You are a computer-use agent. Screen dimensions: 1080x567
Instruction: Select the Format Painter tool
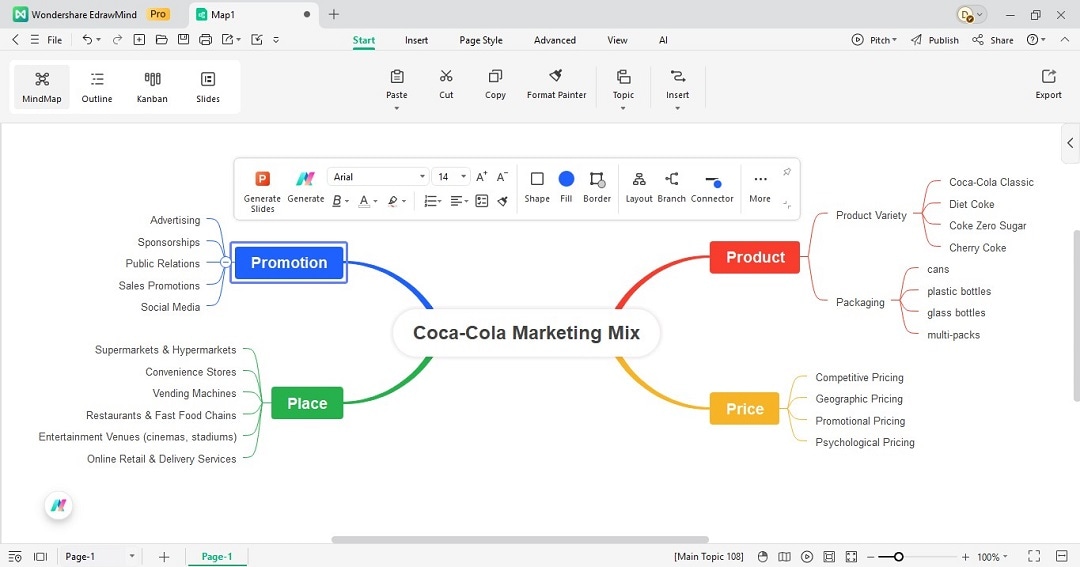[557, 84]
